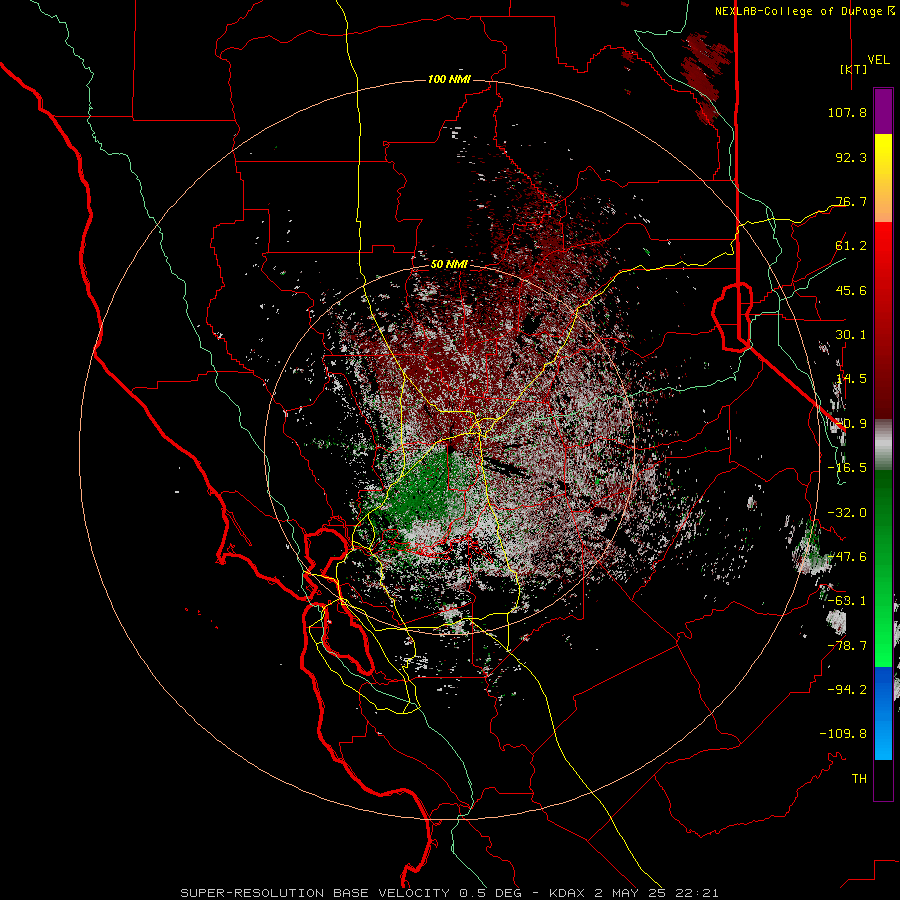Viewport: 900px width, 900px height.
Task: Click the -94.2 velocity scale value
Action: click(x=847, y=689)
